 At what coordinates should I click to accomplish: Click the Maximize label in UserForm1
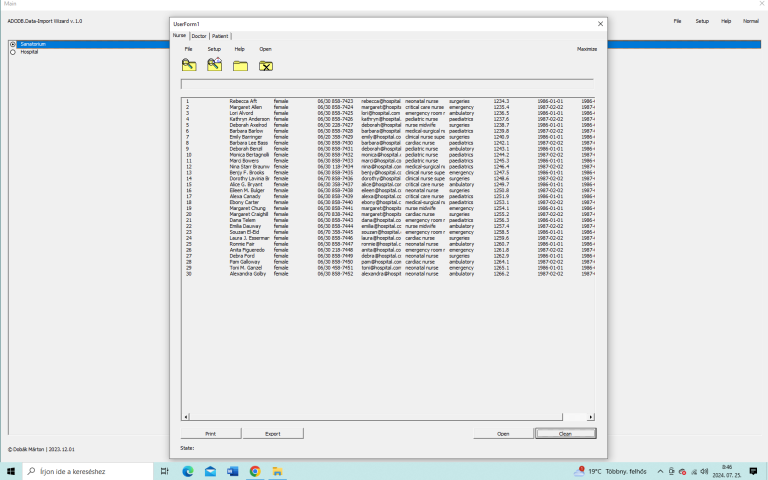coord(586,48)
